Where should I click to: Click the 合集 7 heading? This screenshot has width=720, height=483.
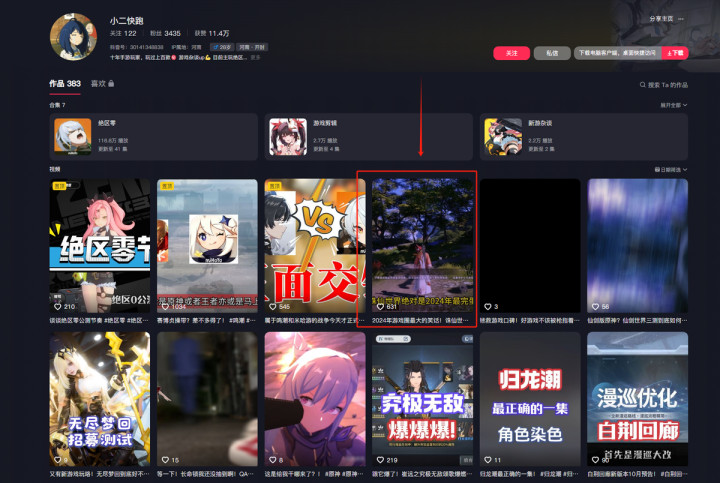(57, 105)
